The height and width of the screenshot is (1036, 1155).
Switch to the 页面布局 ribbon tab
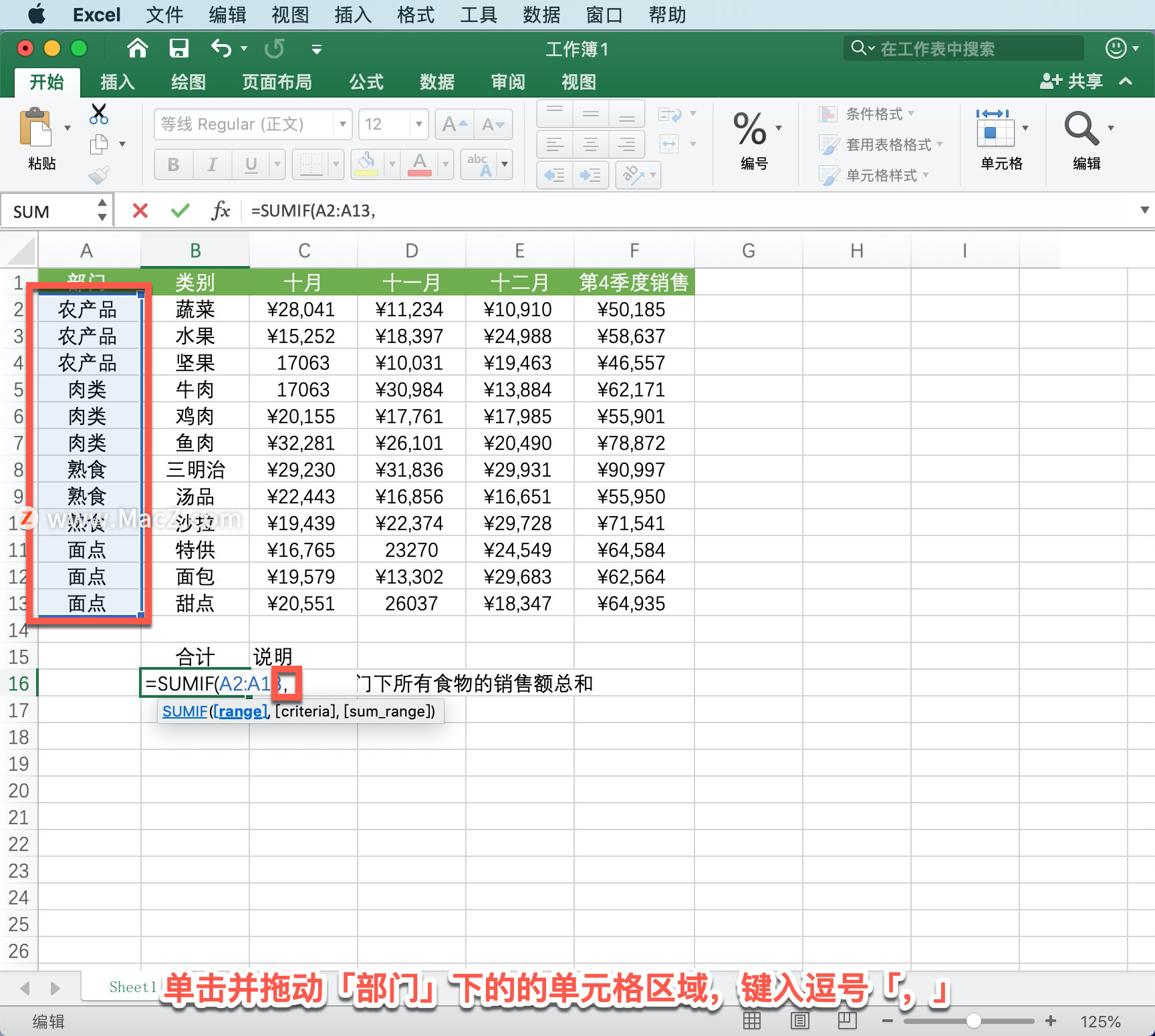[277, 82]
